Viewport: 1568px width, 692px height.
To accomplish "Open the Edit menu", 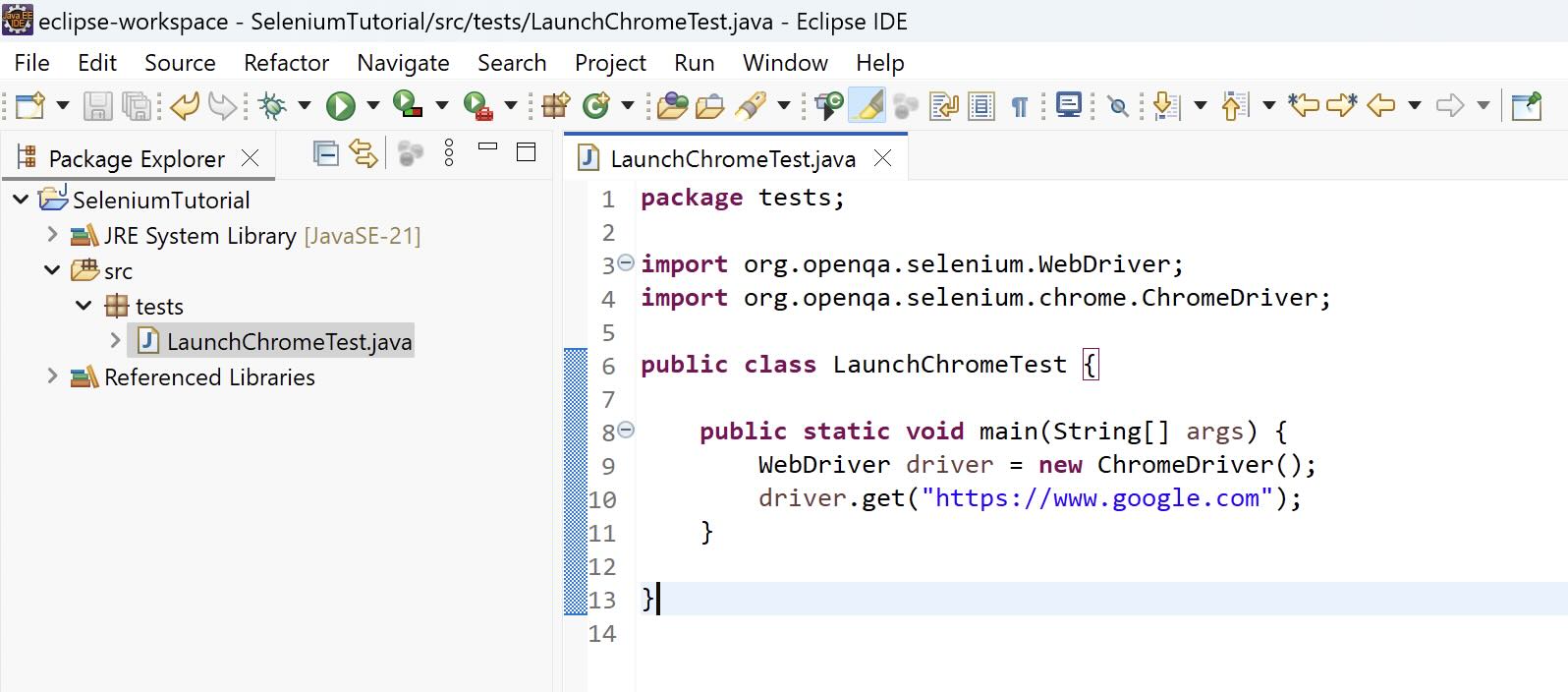I will click(97, 63).
